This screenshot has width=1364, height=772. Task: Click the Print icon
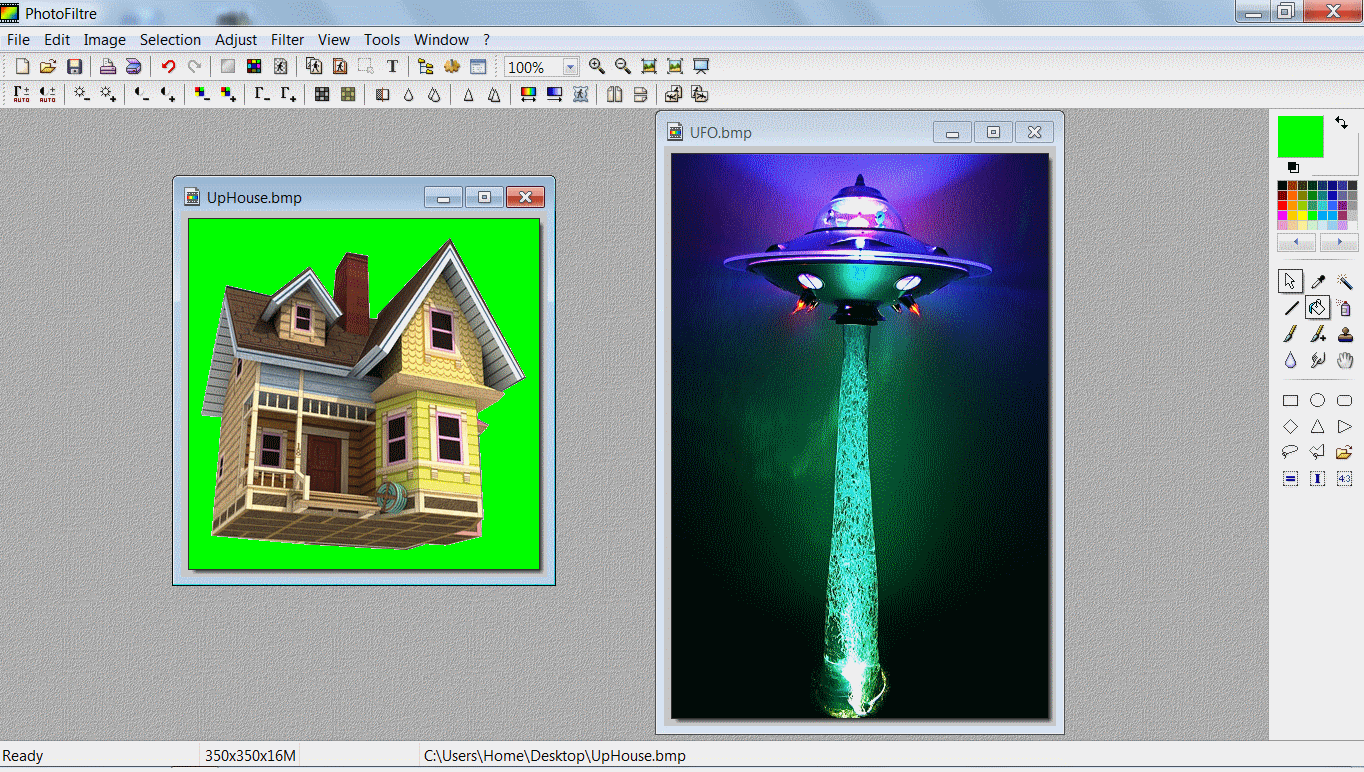tap(108, 67)
